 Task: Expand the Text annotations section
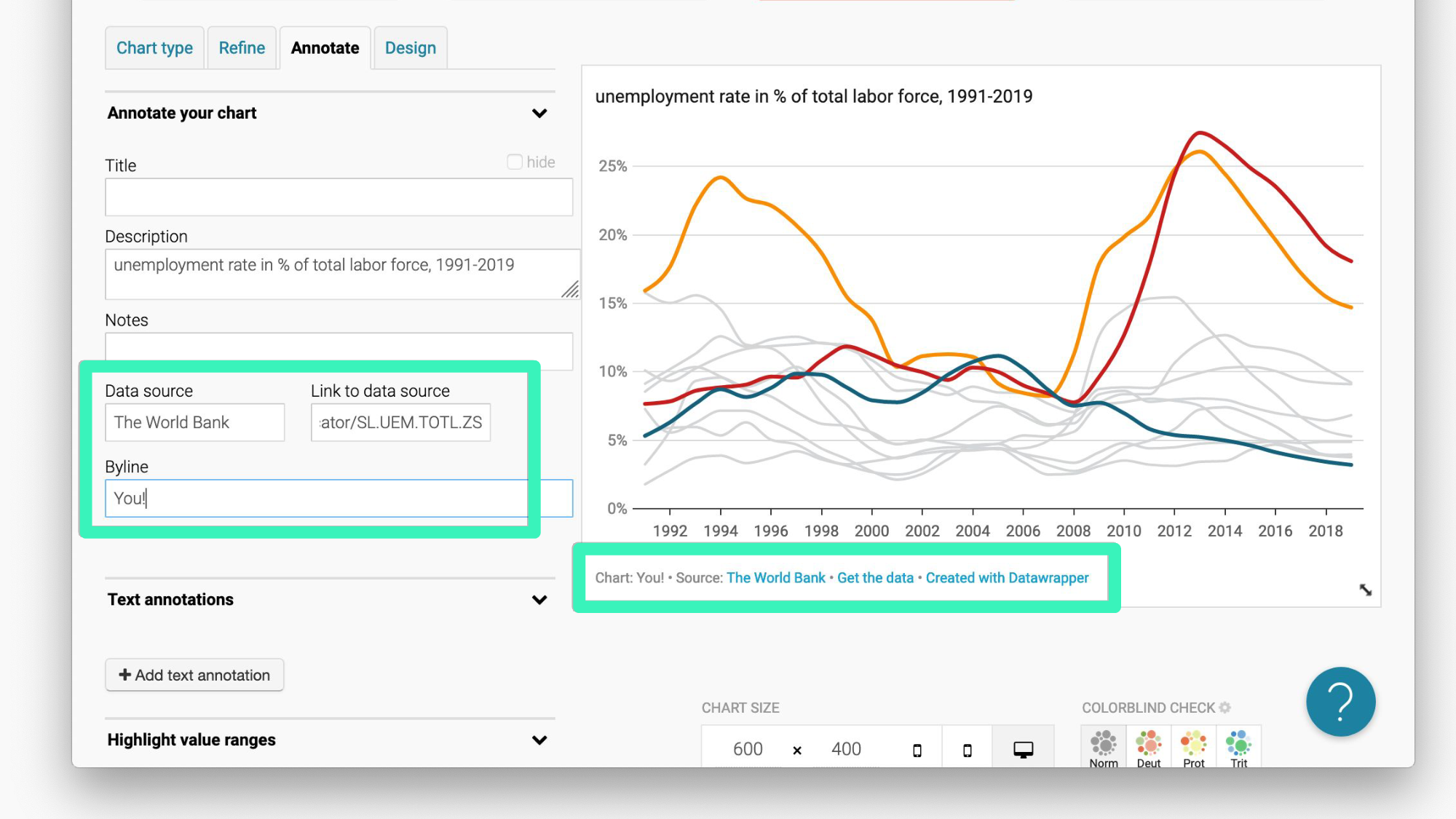click(x=539, y=600)
